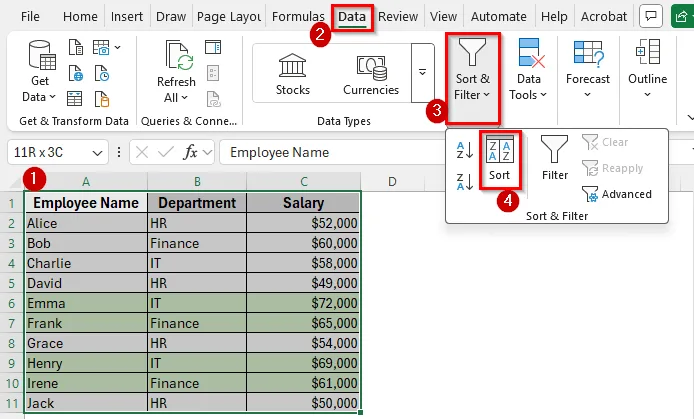This screenshot has height=419, width=694.
Task: Select the Stocks data type
Action: pyautogui.click(x=293, y=74)
